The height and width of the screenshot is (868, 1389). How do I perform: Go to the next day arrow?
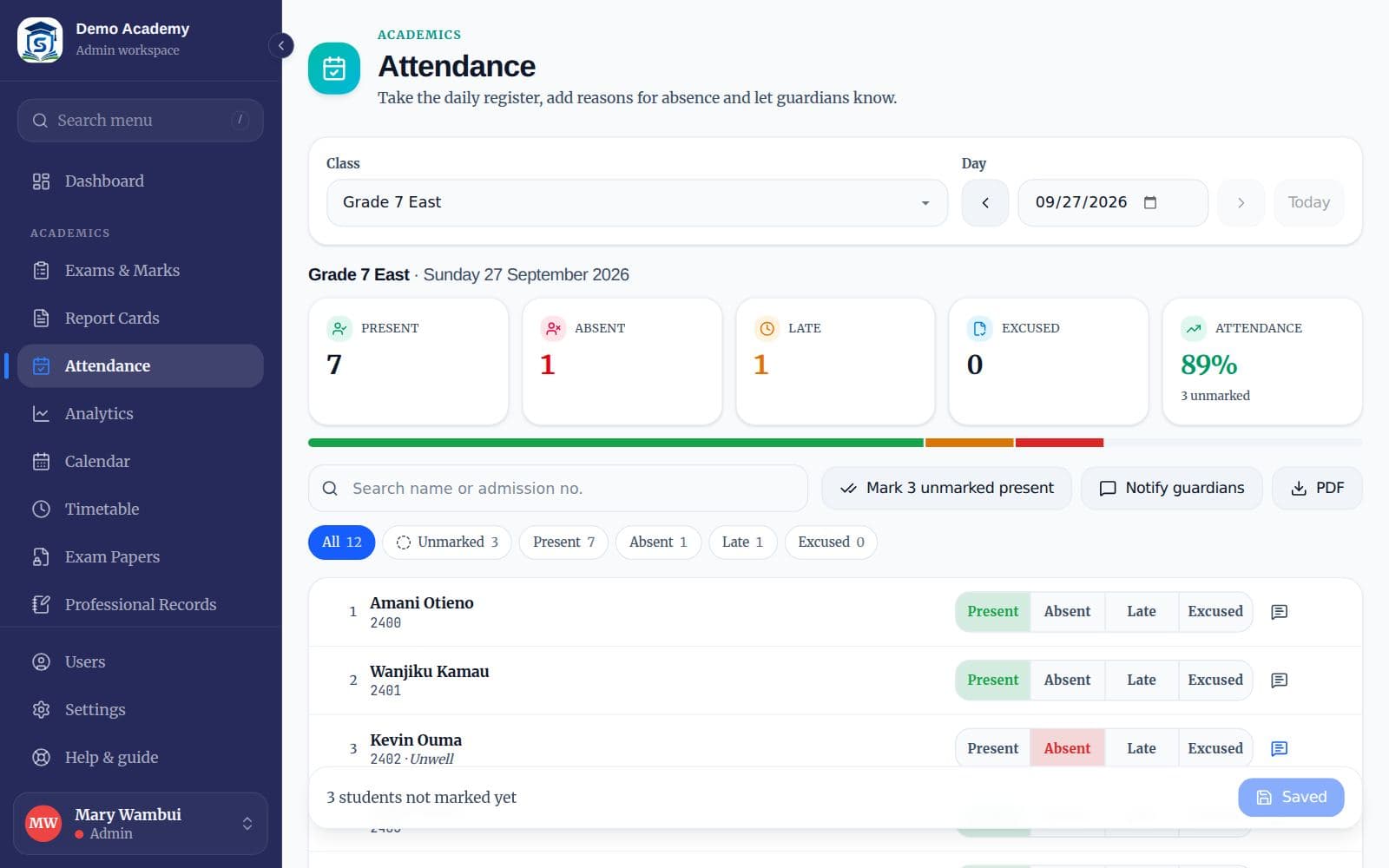(1241, 202)
